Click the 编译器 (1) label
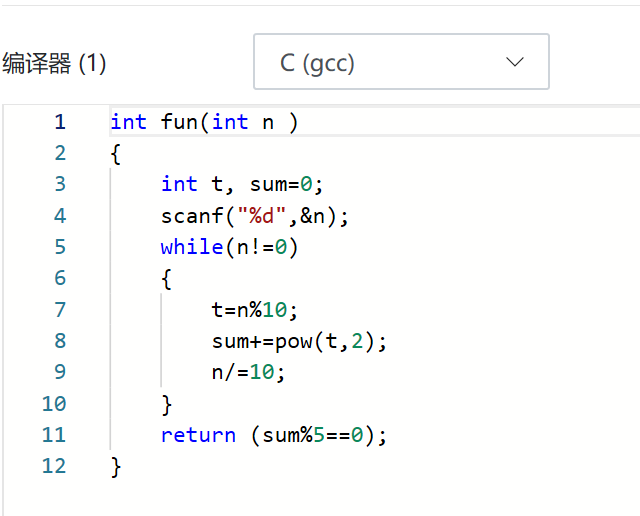Image resolution: width=640 pixels, height=516 pixels. pos(54,64)
